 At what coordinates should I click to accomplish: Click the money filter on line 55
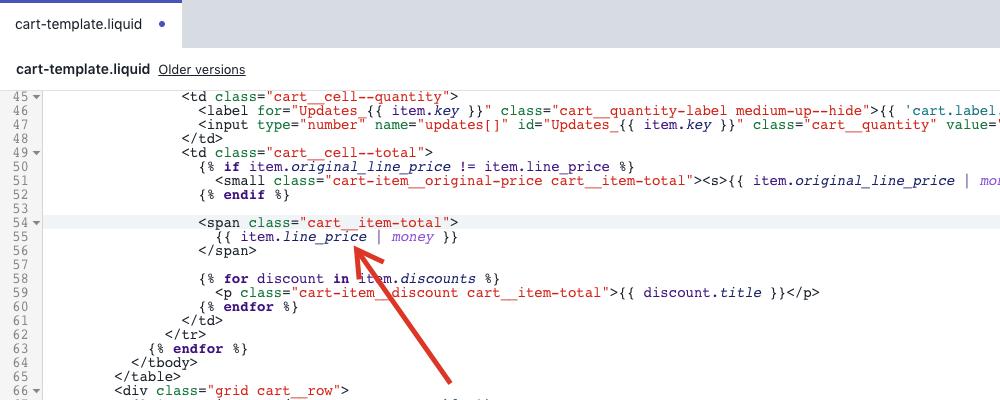[412, 236]
